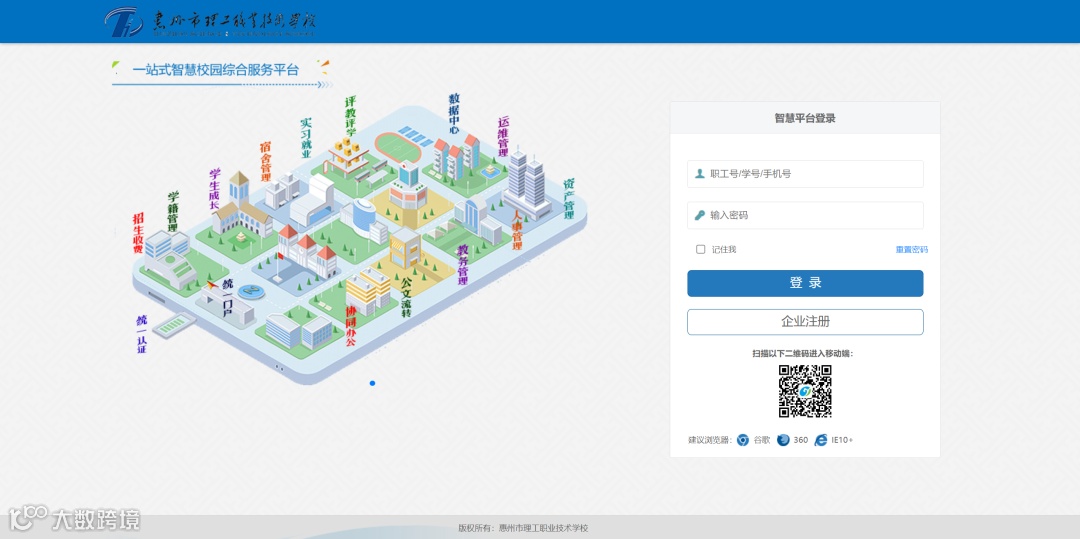Screen dimensions: 1080x539
Task: Focus the 职工号/学号/手机号 input field
Action: (x=805, y=174)
